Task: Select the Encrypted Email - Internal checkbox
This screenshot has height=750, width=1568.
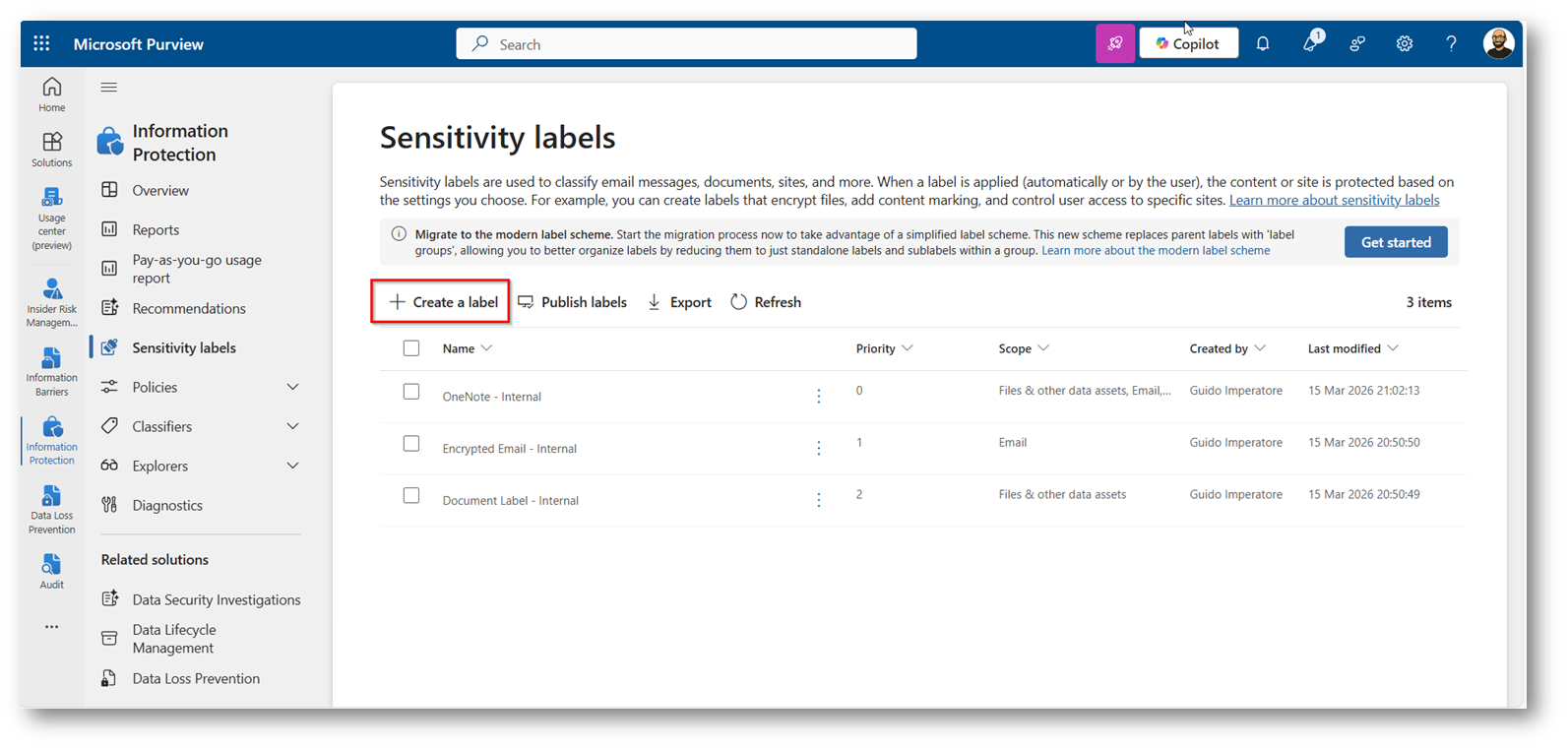Action: pos(411,444)
